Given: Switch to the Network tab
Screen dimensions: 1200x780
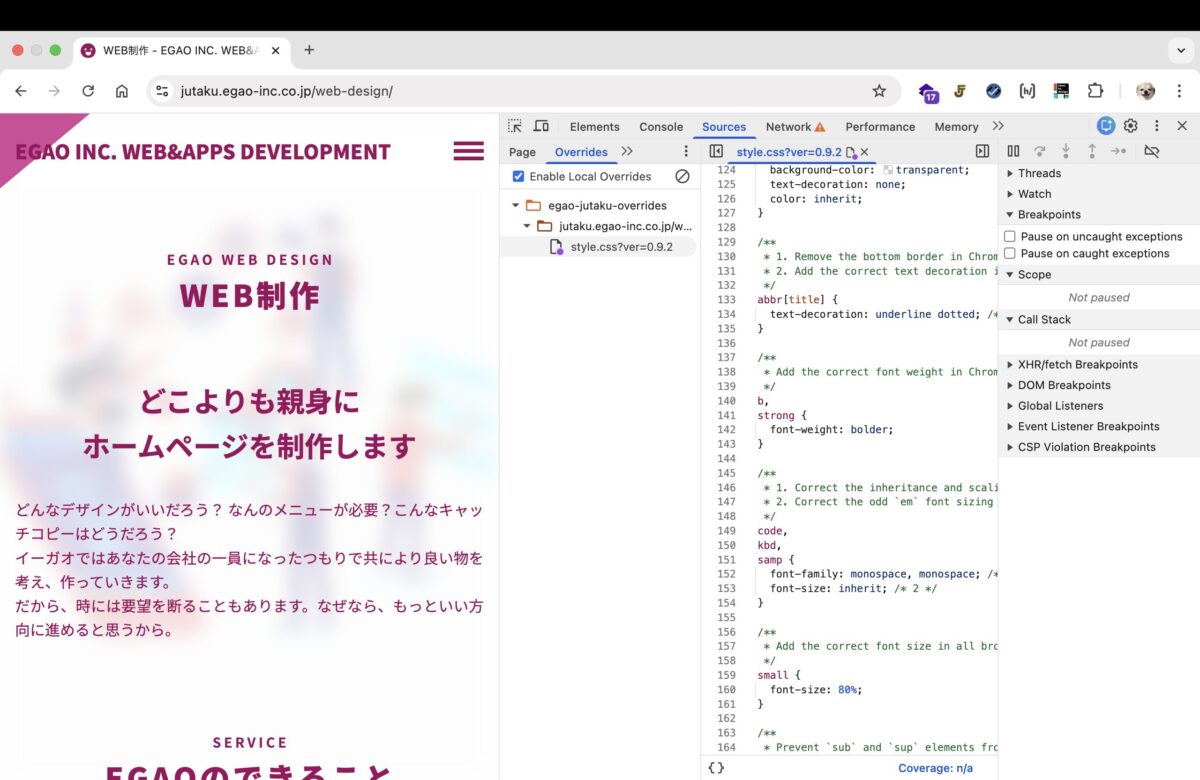Looking at the screenshot, I should 788,127.
